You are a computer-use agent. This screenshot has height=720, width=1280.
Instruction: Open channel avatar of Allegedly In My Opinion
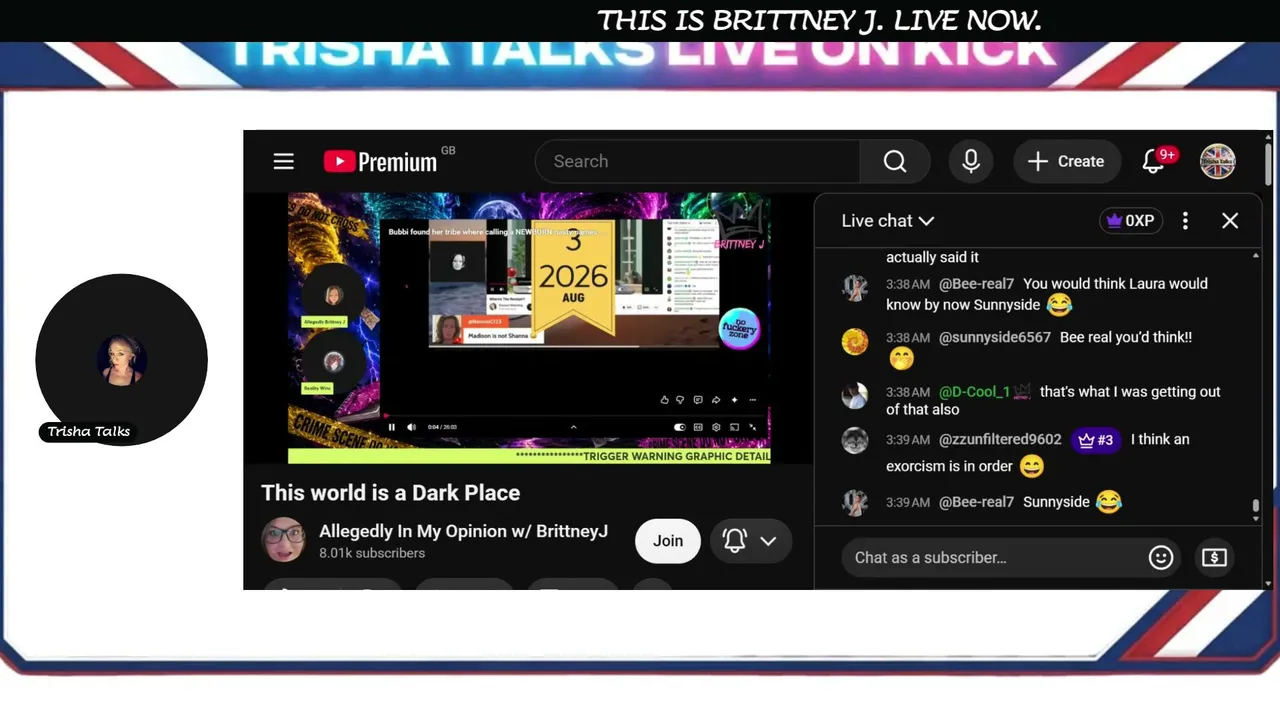[283, 540]
